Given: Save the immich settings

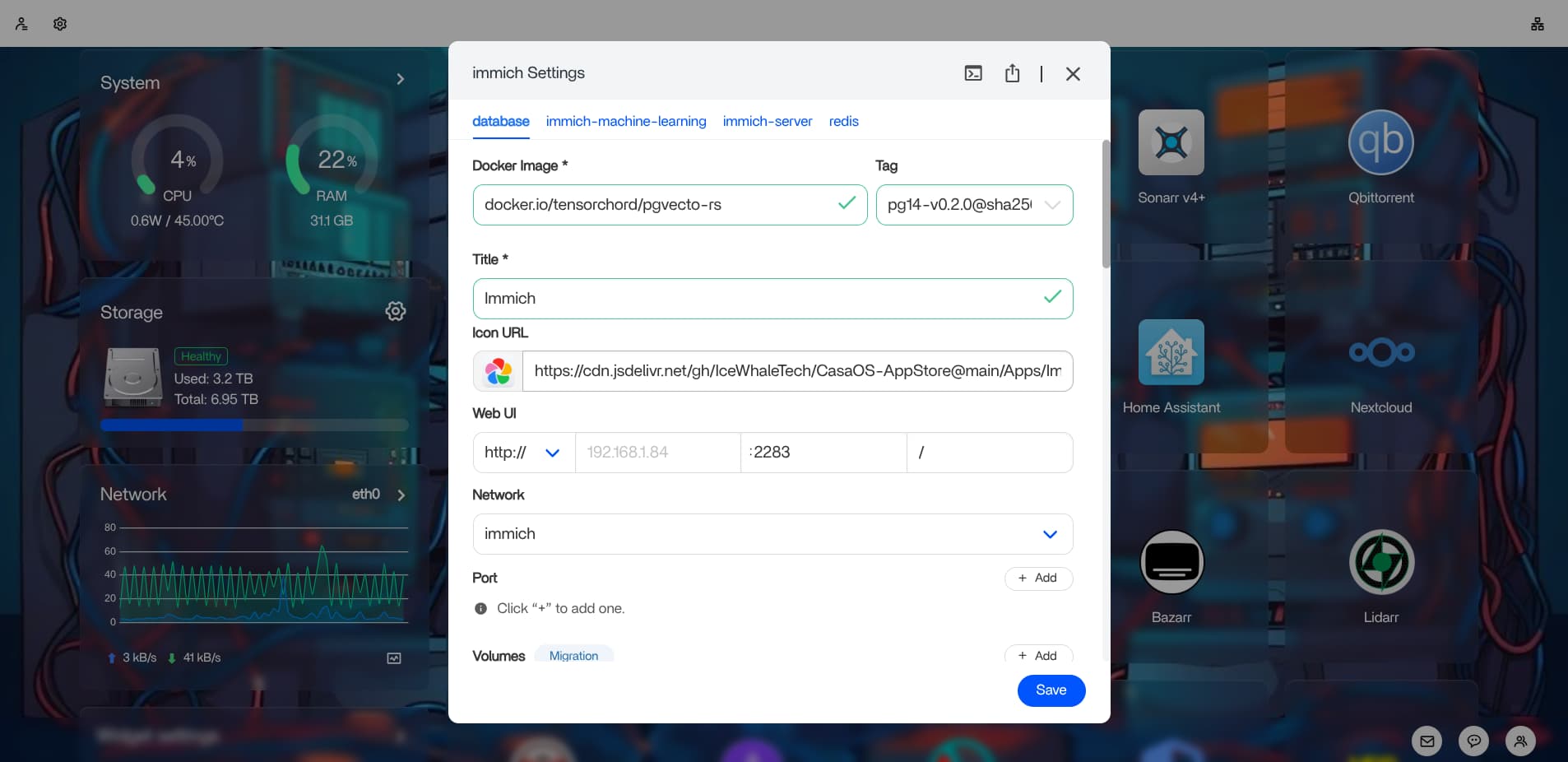Looking at the screenshot, I should 1051,690.
